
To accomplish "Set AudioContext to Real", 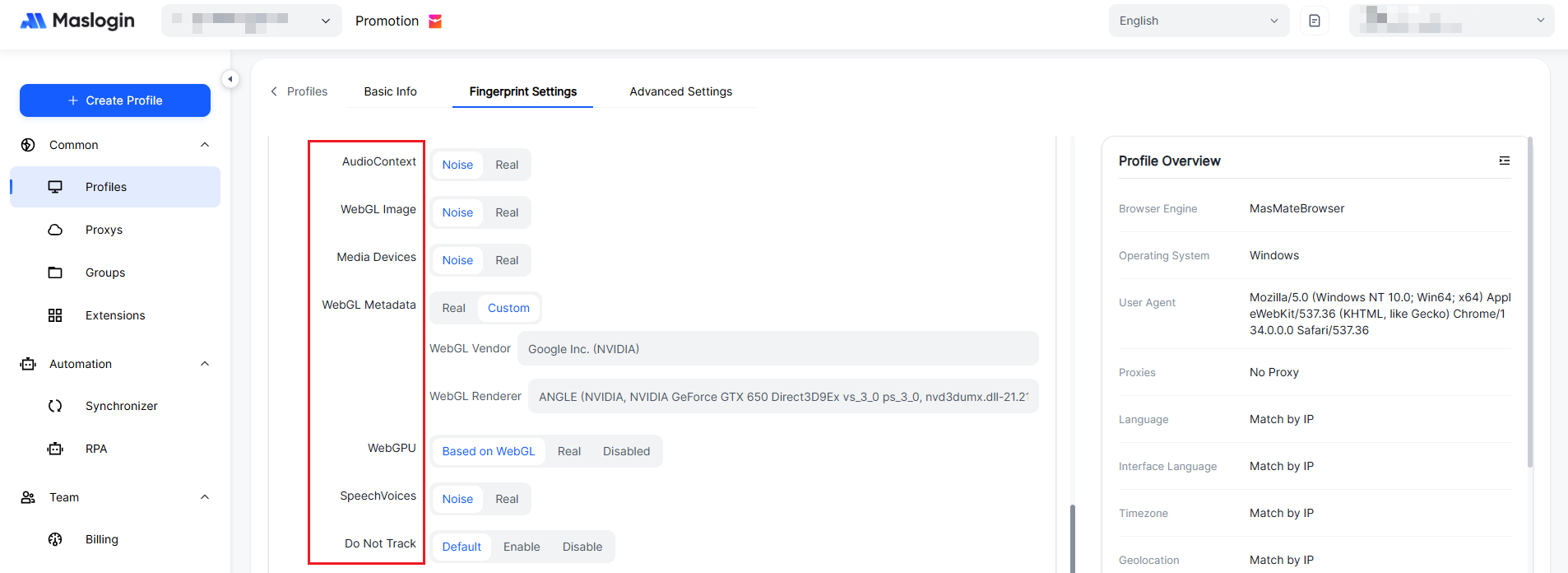I will 507,165.
